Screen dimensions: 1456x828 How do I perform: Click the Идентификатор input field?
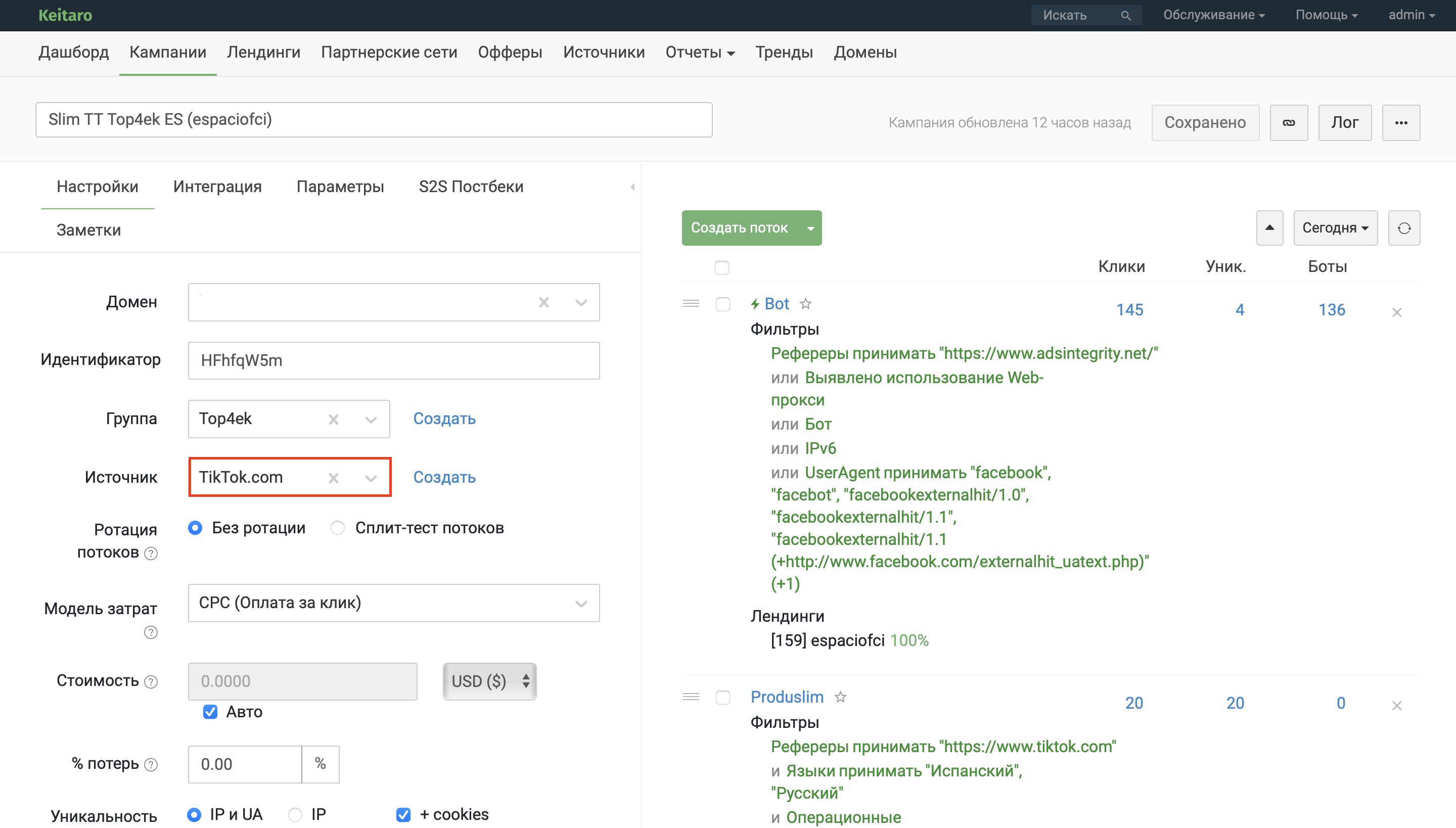pos(393,360)
